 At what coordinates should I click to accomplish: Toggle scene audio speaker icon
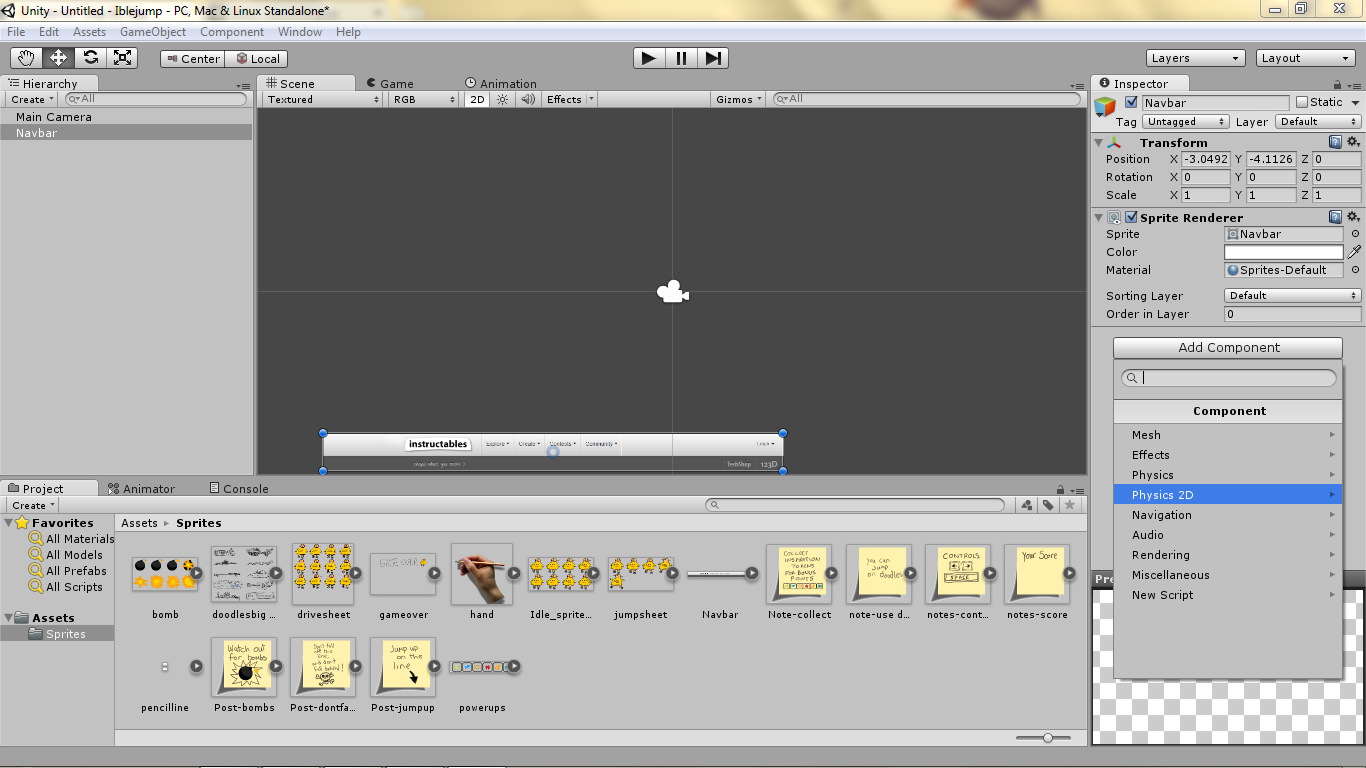pos(527,99)
